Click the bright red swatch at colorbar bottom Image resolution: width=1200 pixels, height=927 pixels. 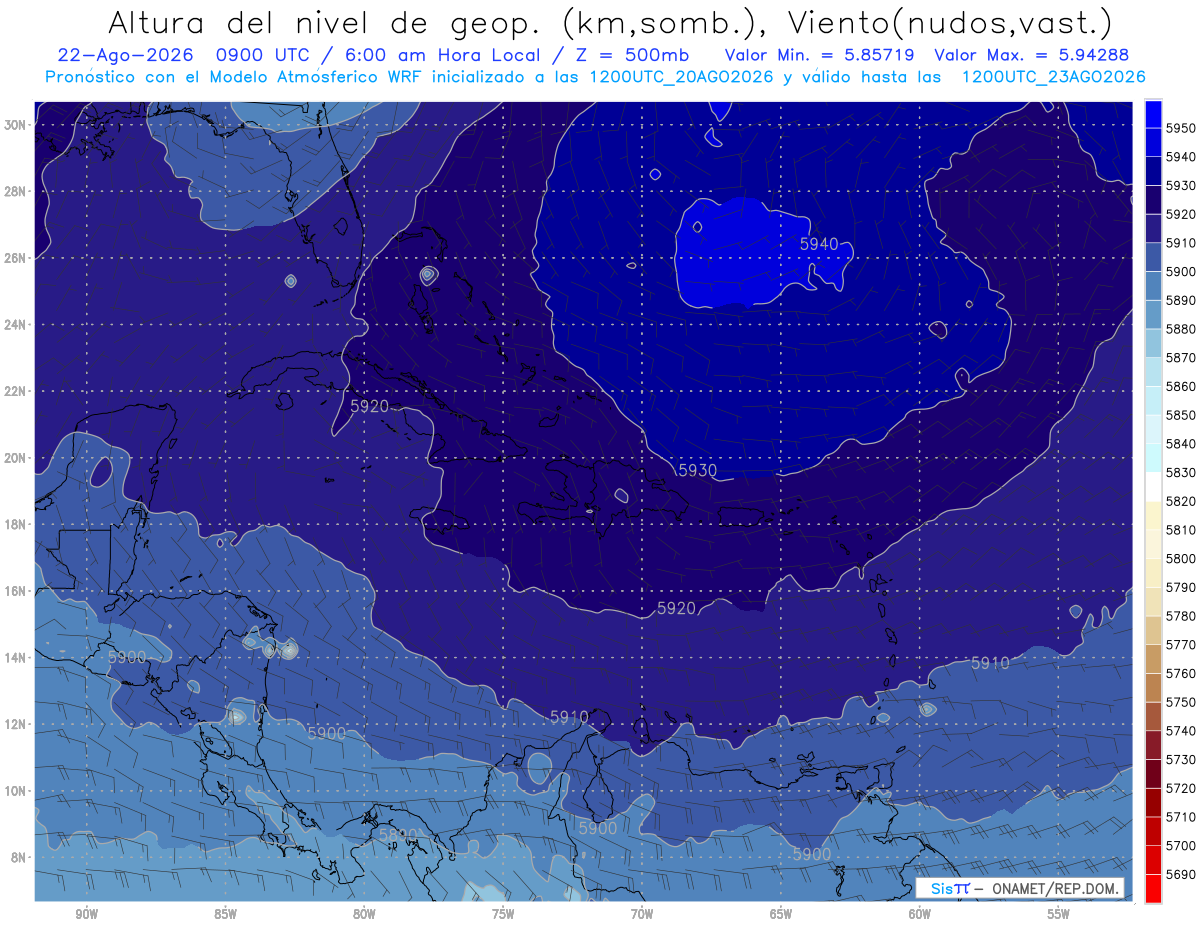click(1153, 887)
